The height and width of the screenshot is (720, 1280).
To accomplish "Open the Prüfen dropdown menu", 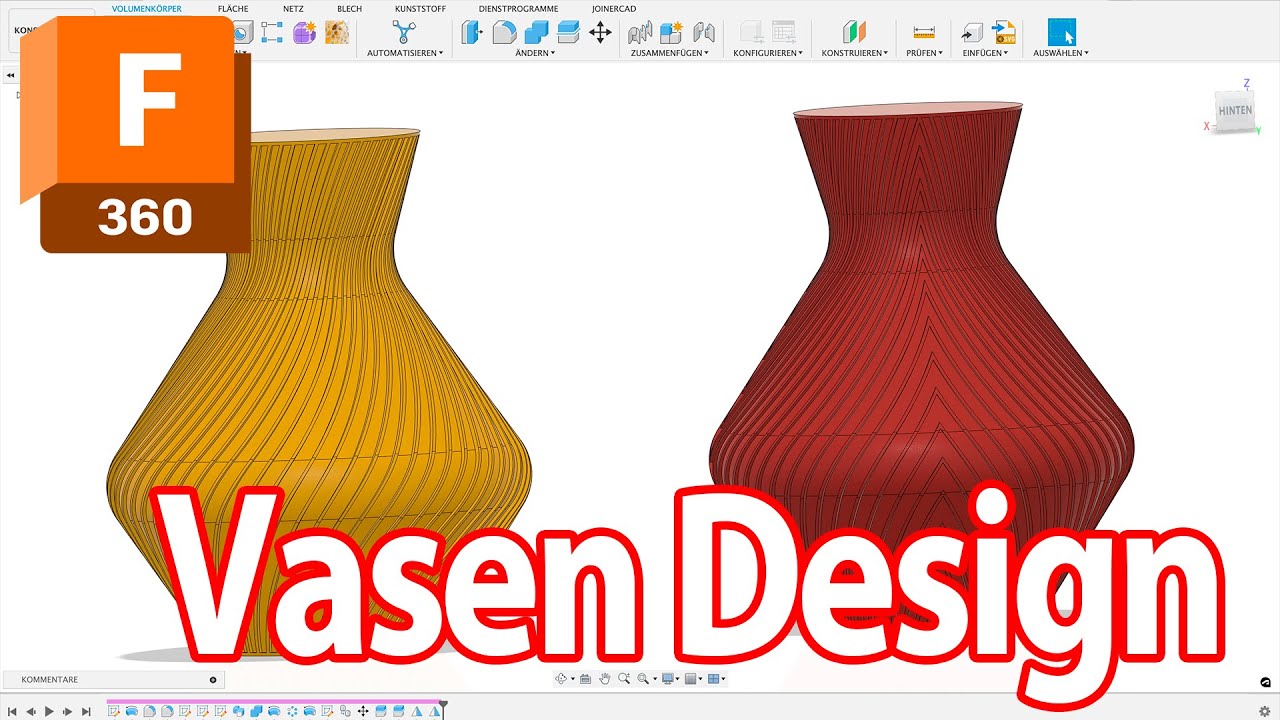I will pyautogui.click(x=925, y=52).
